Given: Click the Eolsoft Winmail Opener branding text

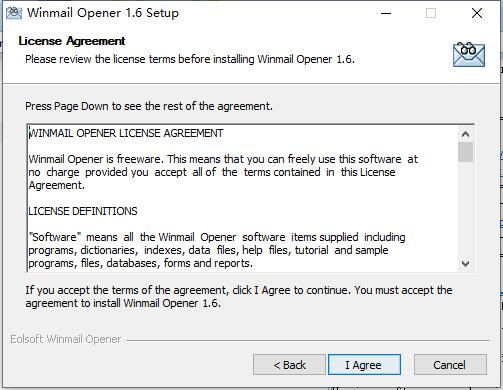Looking at the screenshot, I should coord(66,339).
